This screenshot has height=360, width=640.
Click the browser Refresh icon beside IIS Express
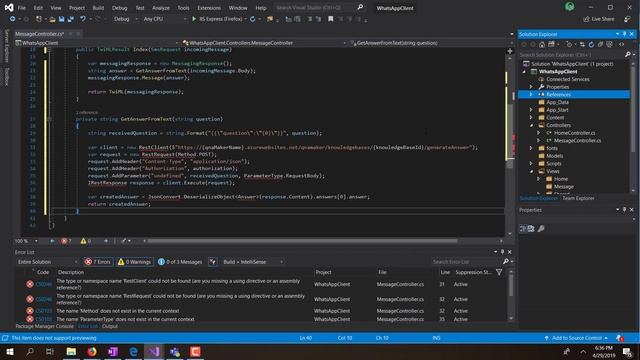253,19
